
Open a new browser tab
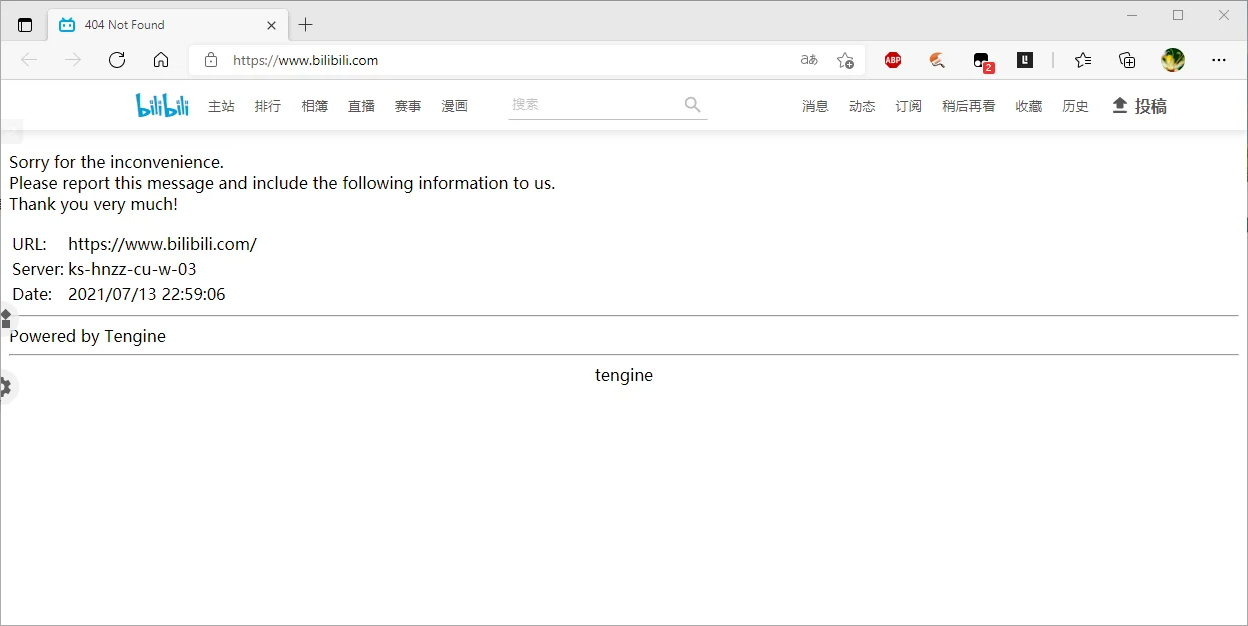306,25
